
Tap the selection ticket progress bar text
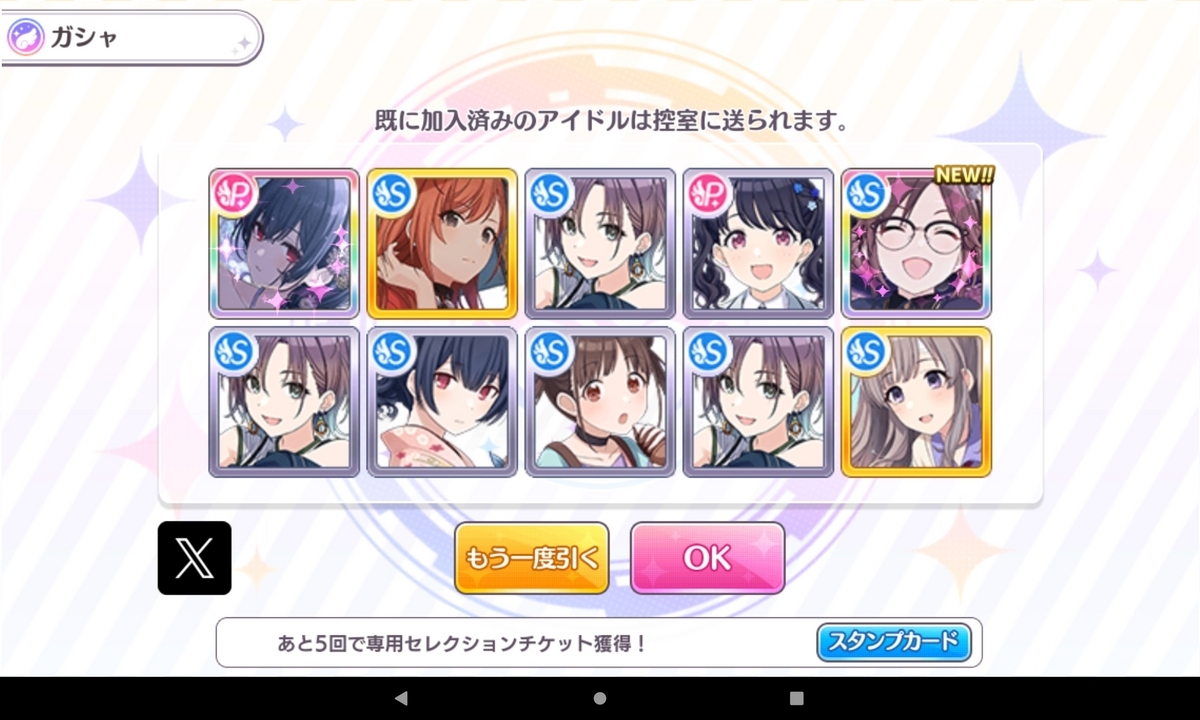coord(462,643)
